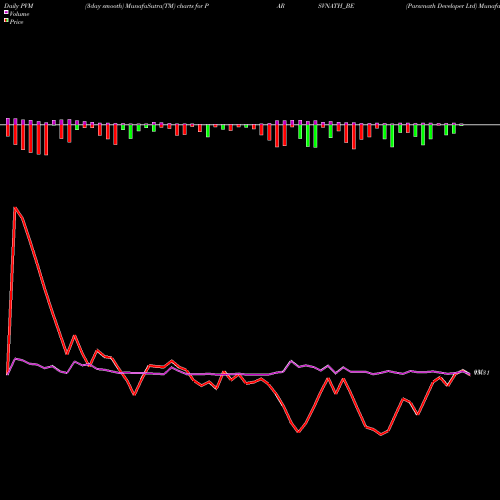
Task: Select the Volume legend label
Action: pyautogui.click(x=19, y=14)
